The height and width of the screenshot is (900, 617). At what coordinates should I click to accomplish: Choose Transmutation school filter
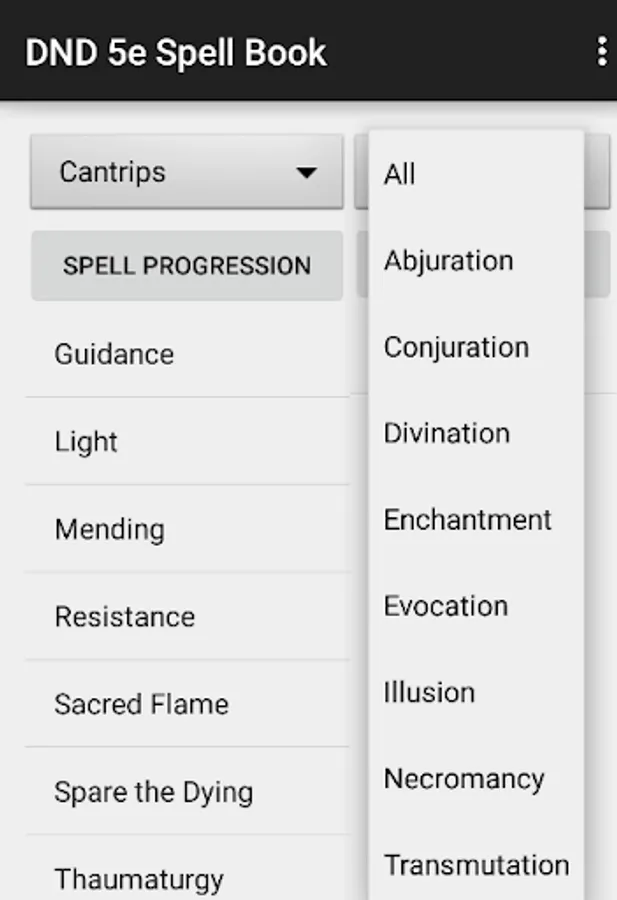(476, 865)
